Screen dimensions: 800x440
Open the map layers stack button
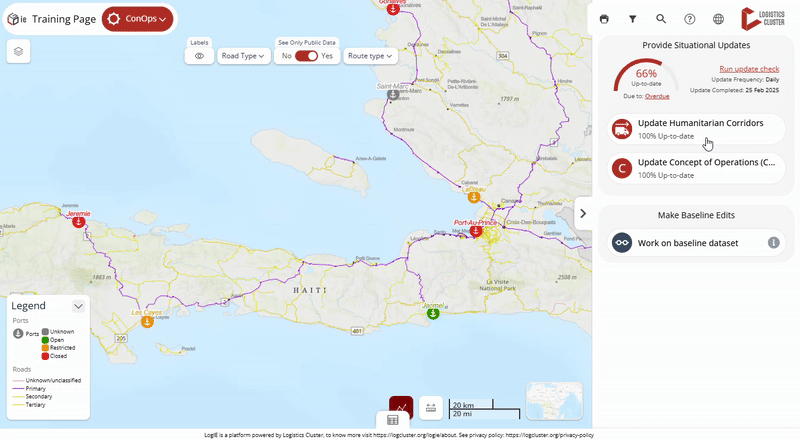coord(18,52)
